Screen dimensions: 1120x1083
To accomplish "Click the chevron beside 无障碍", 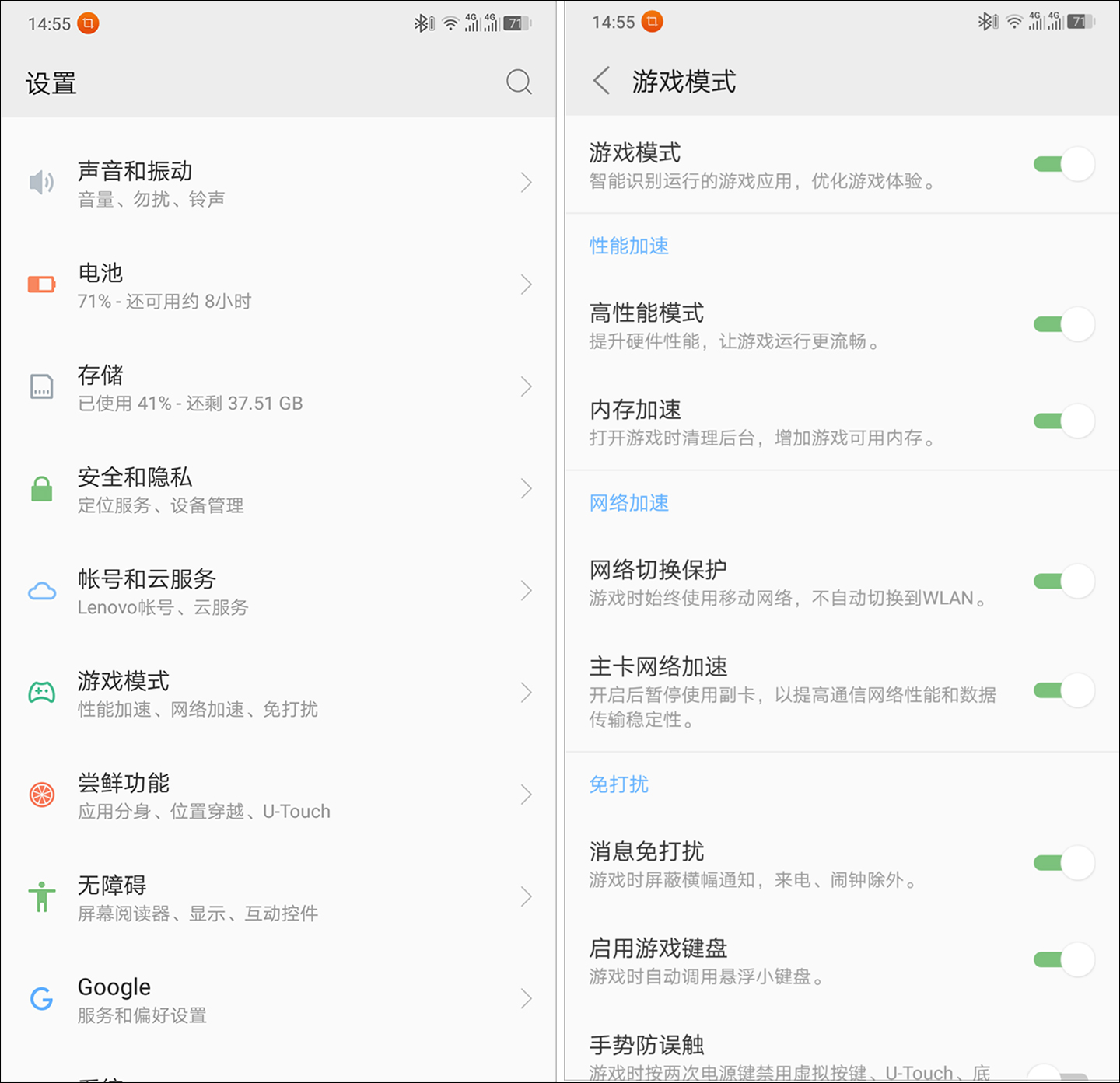I will pos(527,896).
